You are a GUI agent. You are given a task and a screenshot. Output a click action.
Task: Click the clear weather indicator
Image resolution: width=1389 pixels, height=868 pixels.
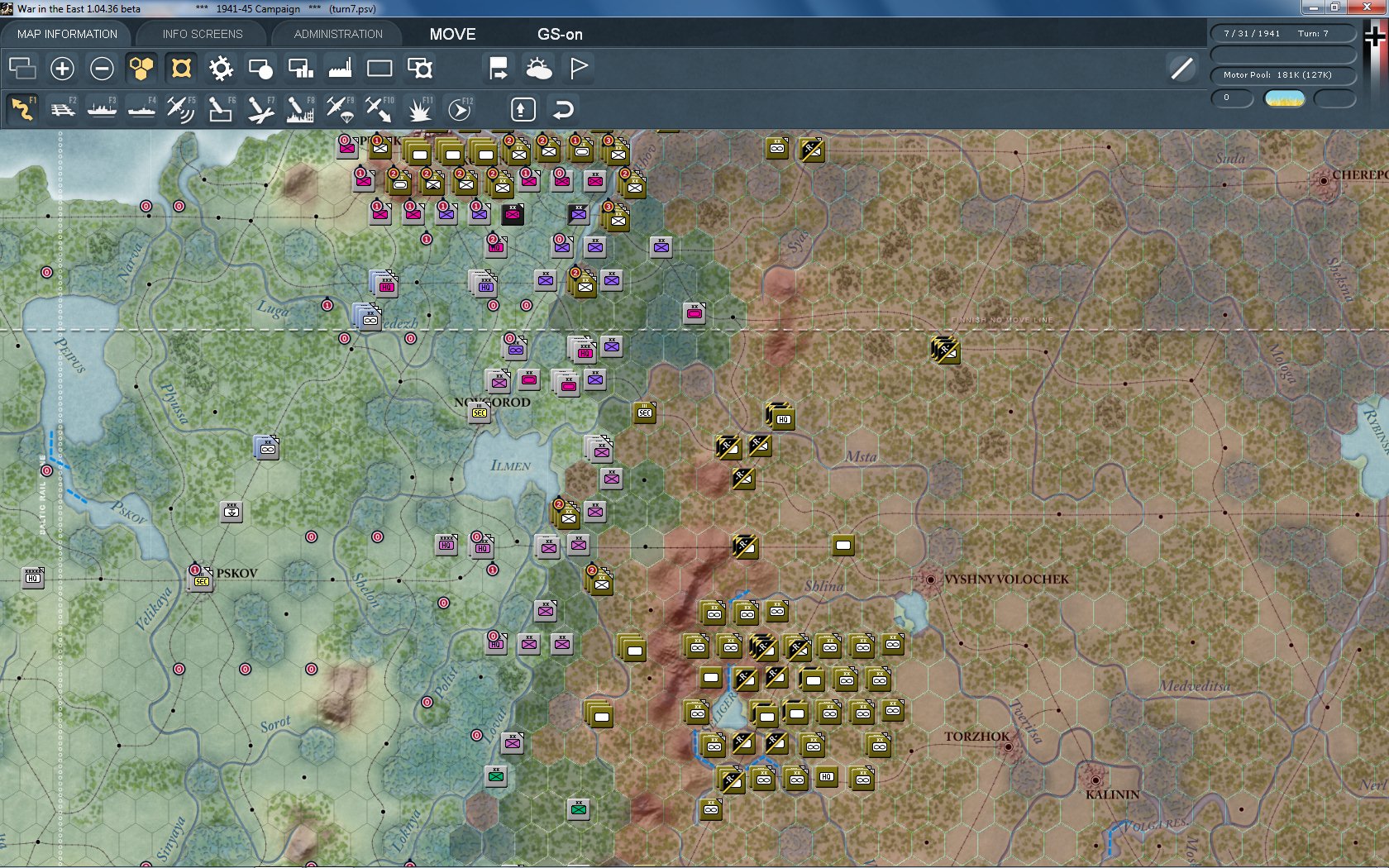pyautogui.click(x=1285, y=99)
